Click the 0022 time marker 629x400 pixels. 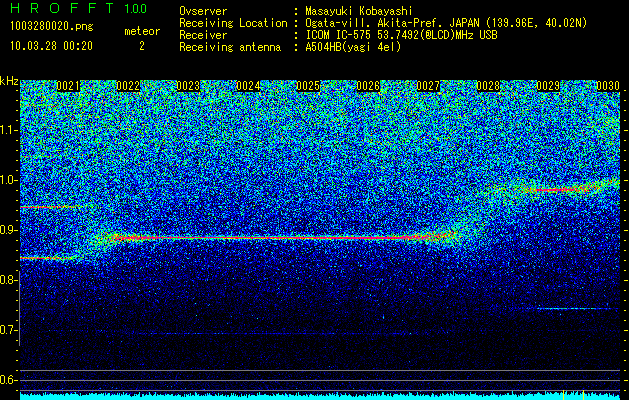coord(128,86)
